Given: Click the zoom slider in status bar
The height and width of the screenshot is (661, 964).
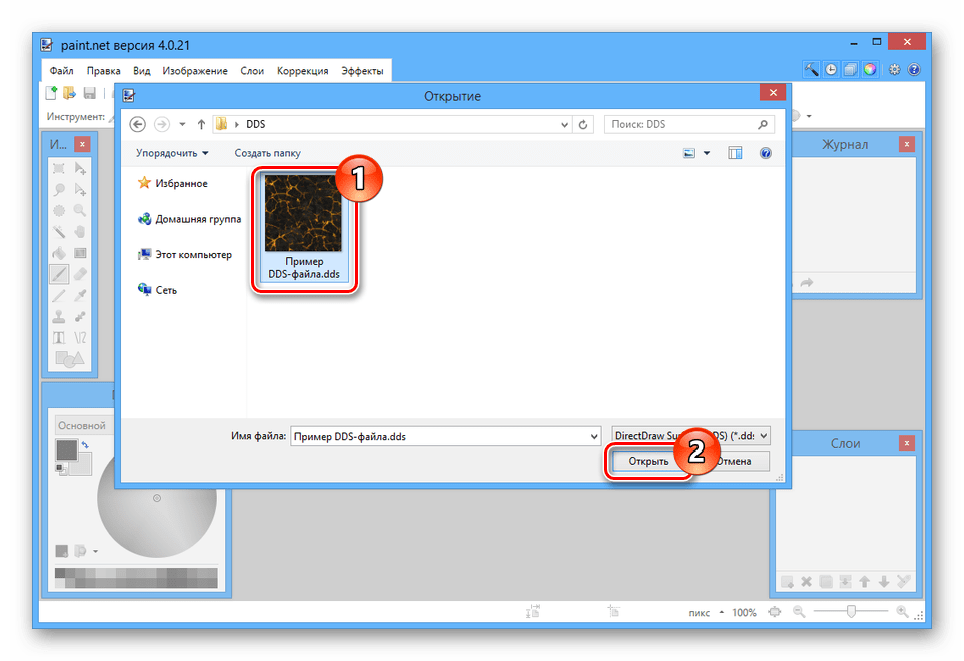Looking at the screenshot, I should tap(851, 611).
